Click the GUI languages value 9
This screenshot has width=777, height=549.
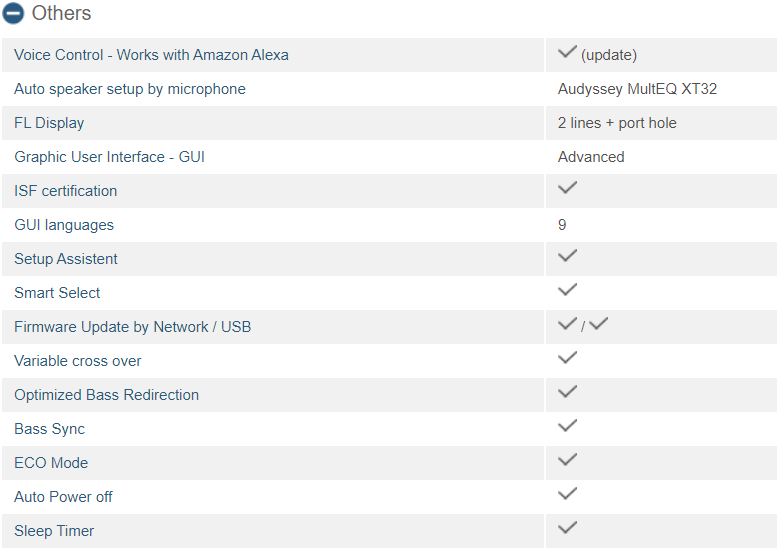coord(562,225)
